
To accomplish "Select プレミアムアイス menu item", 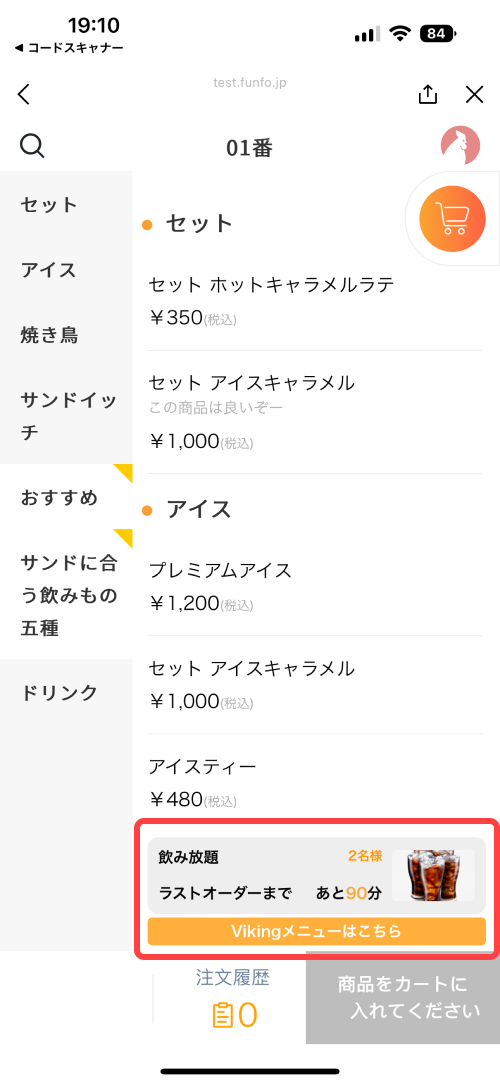I will [316, 586].
